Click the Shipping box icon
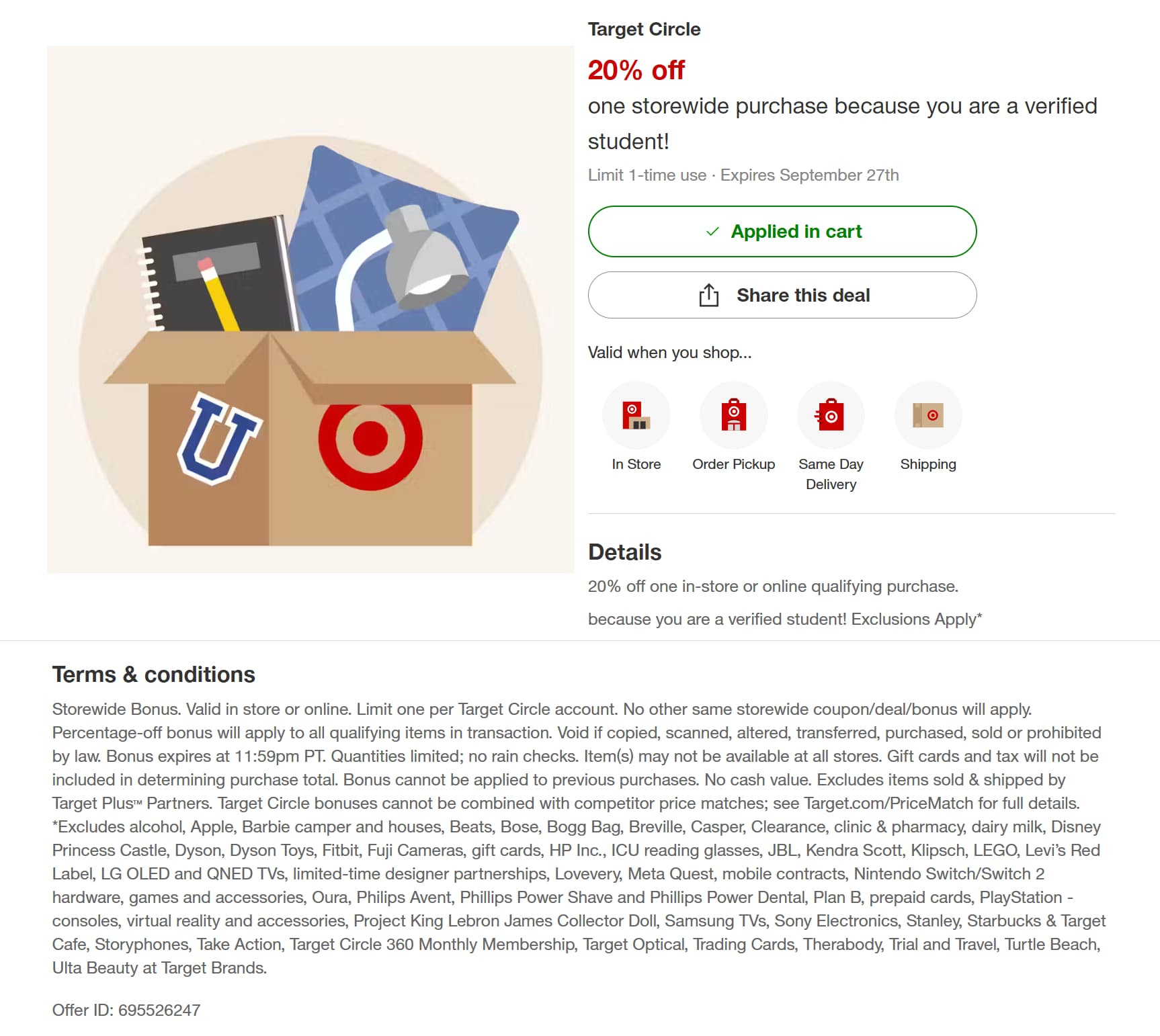 point(928,415)
